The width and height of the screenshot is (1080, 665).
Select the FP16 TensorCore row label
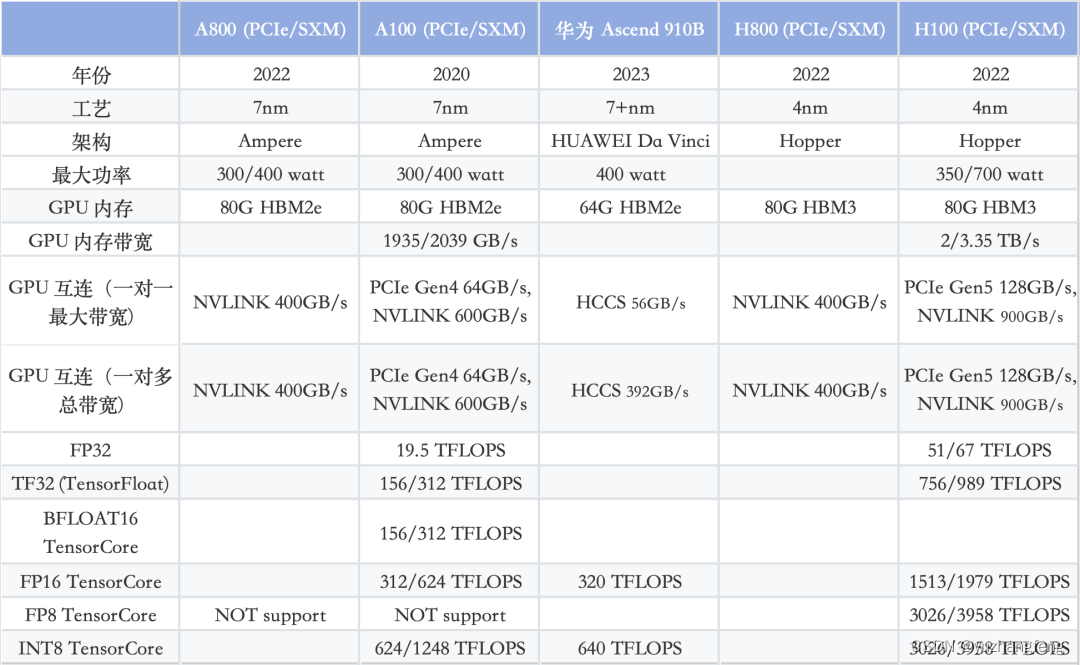tap(90, 582)
